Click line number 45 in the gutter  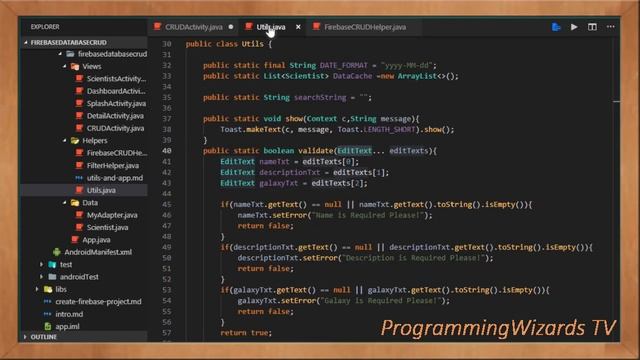[167, 204]
